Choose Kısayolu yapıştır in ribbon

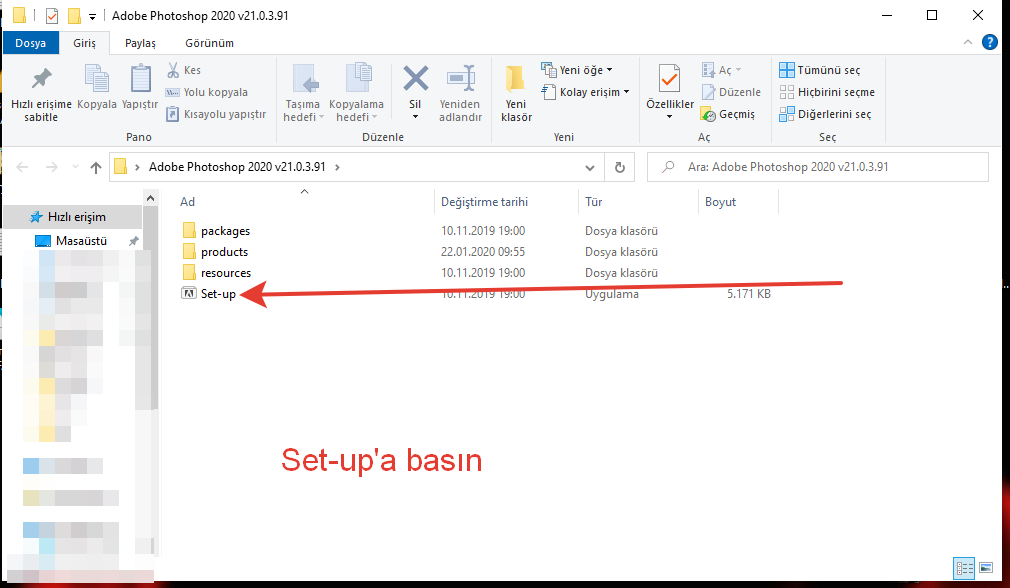pos(216,114)
